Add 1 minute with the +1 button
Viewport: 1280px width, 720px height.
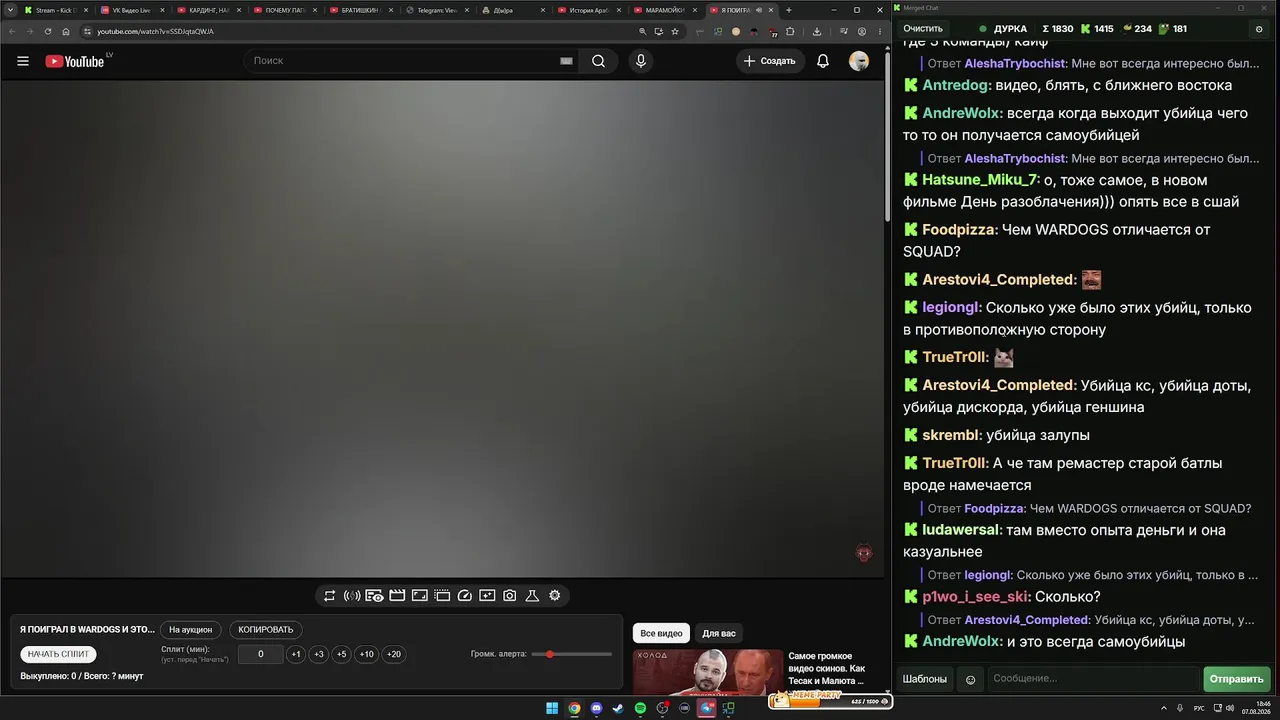(x=296, y=654)
